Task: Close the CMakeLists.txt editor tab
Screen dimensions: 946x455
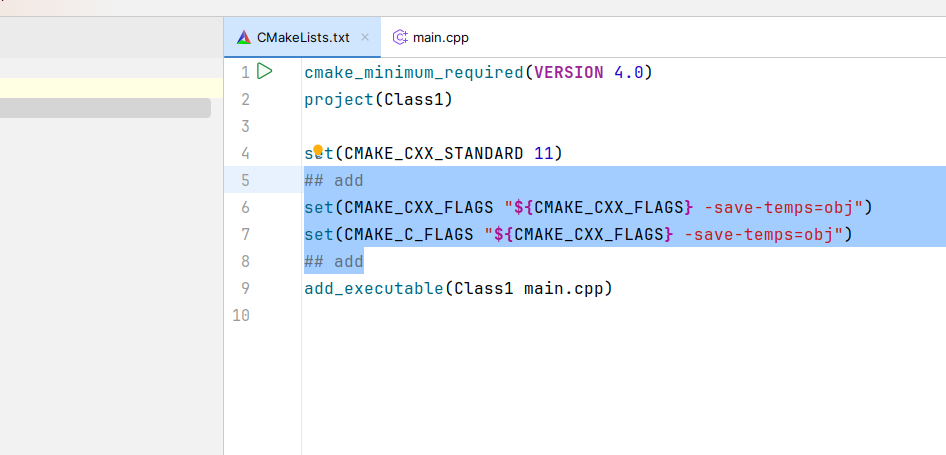Action: coord(365,38)
